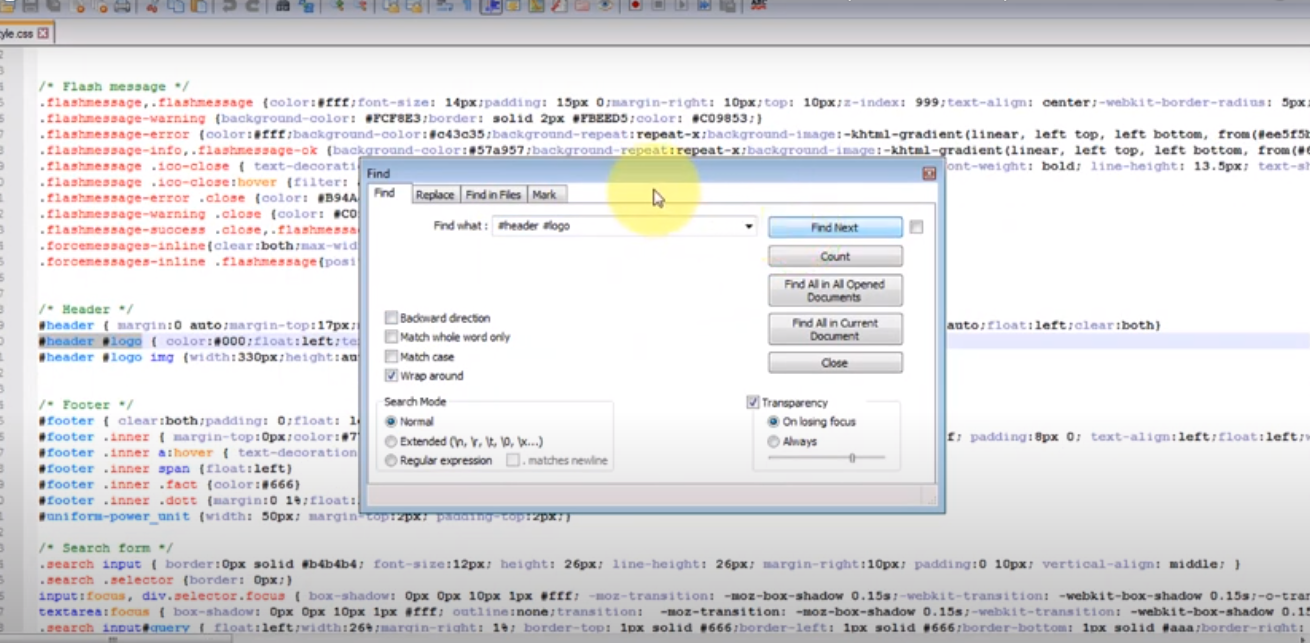
Task: Click the highlighted "#header #logo" selector text
Action: pyautogui.click(x=90, y=341)
